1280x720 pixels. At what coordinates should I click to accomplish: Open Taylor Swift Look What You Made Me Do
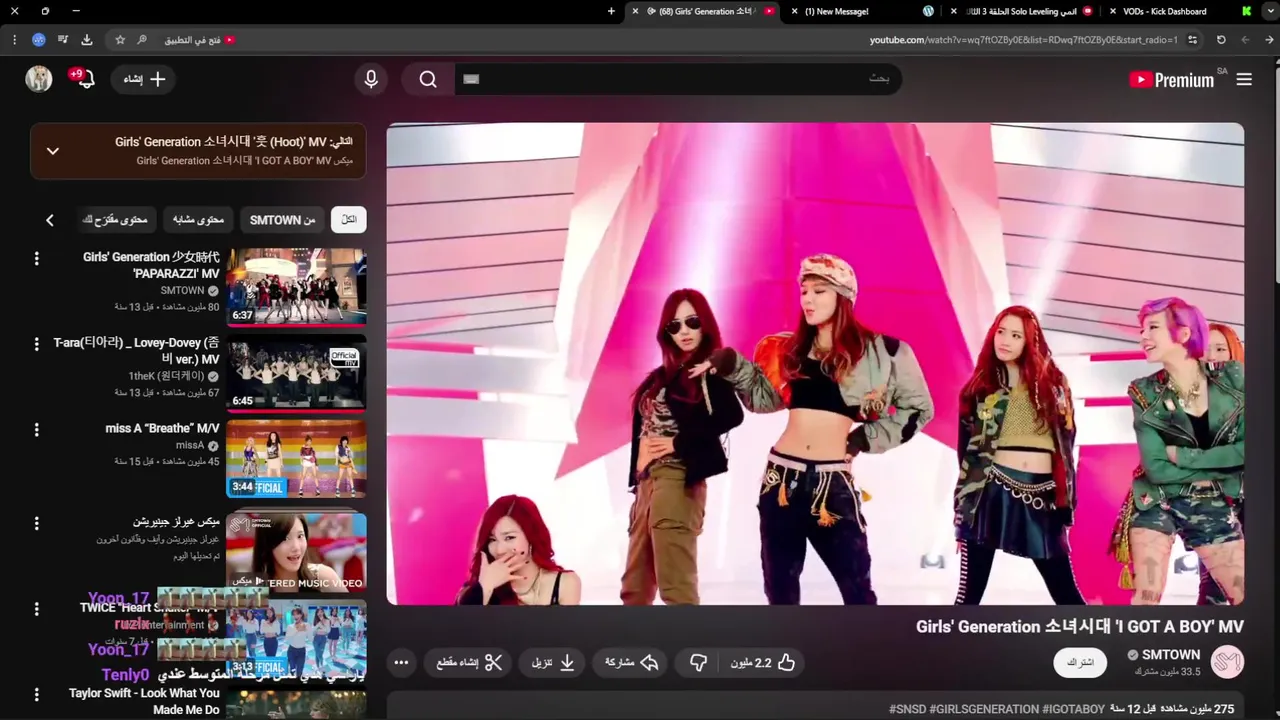tap(144, 701)
